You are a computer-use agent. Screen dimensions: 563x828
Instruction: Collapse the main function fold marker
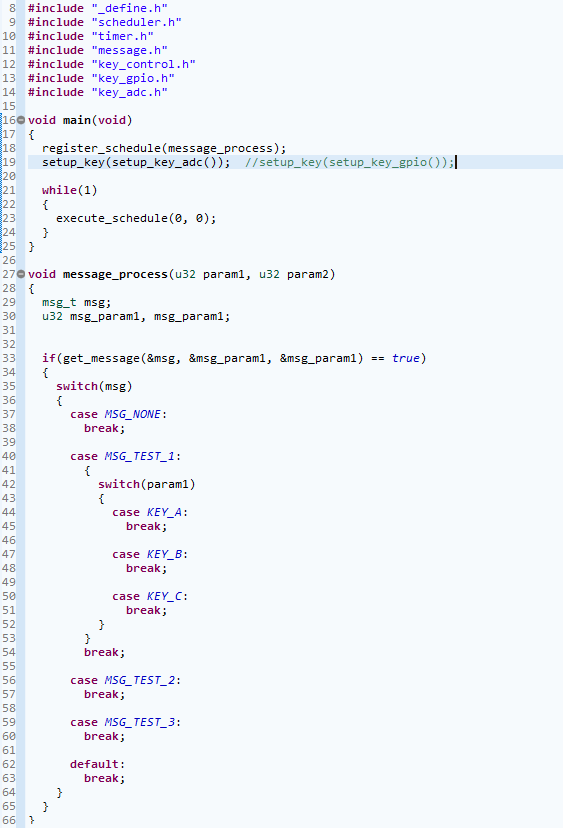point(21,120)
